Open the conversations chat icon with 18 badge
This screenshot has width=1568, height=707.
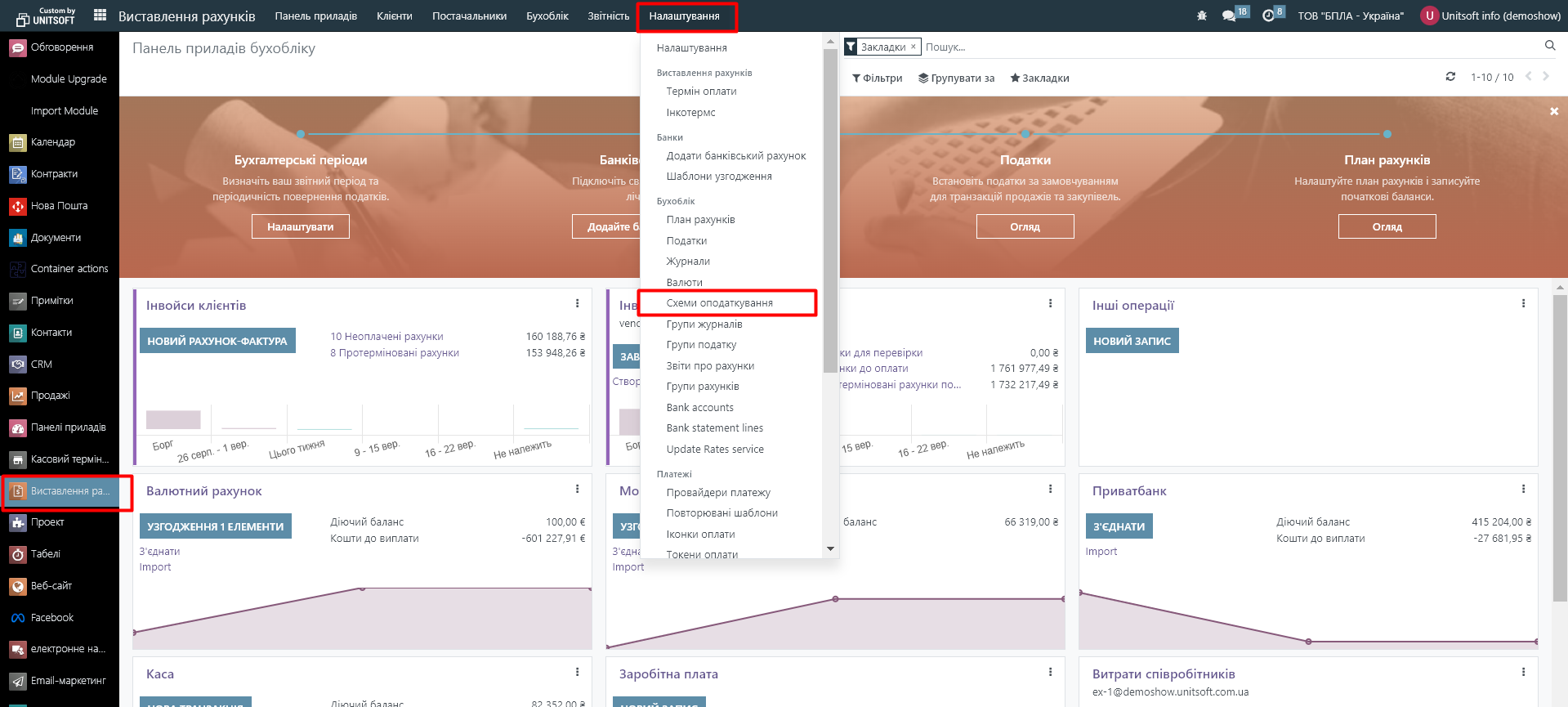(x=1229, y=16)
